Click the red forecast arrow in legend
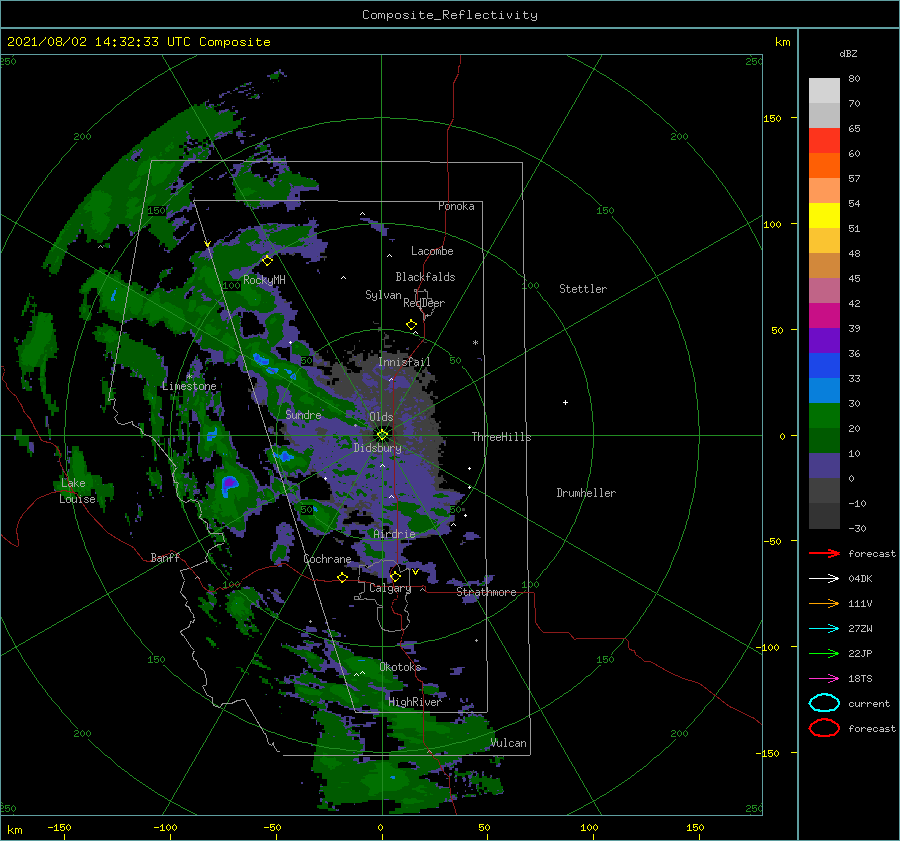Screen dimensions: 900x841 (824, 553)
